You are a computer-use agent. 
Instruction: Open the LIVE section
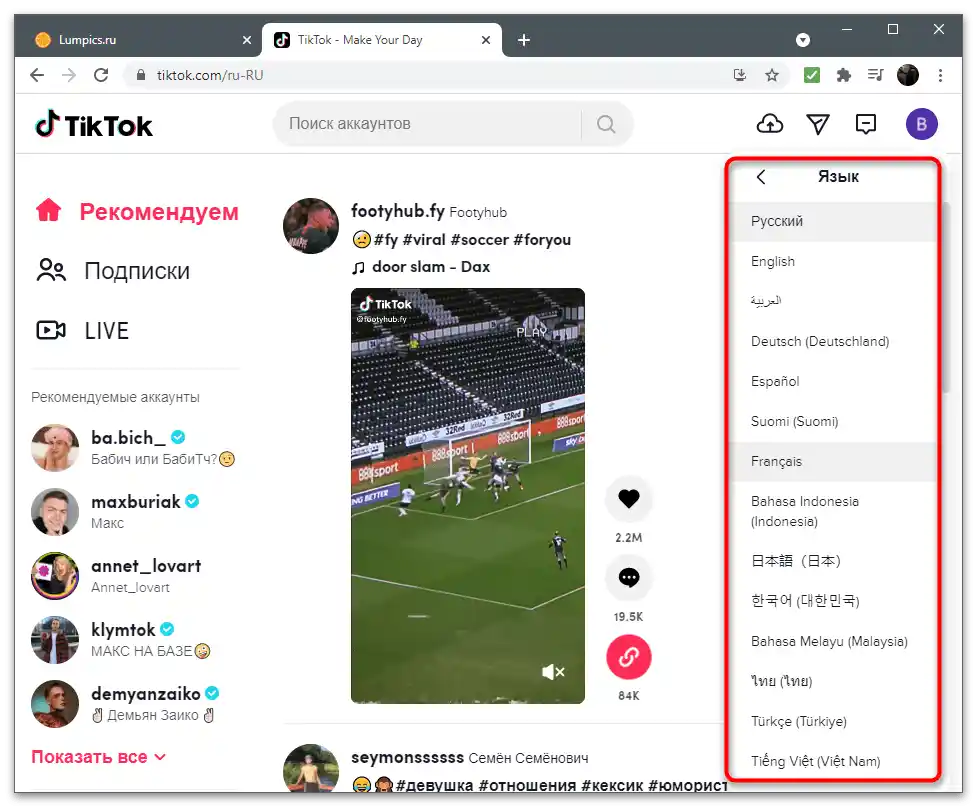(82, 330)
